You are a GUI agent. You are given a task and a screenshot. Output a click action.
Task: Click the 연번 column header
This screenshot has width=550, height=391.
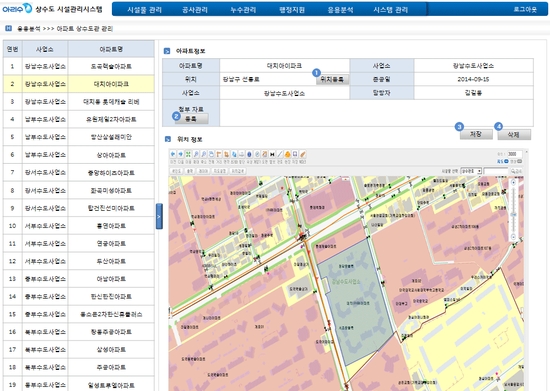click(13, 49)
